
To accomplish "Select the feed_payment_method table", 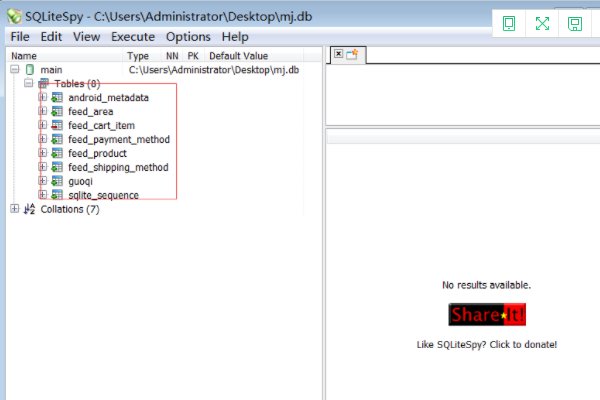I will tap(118, 140).
